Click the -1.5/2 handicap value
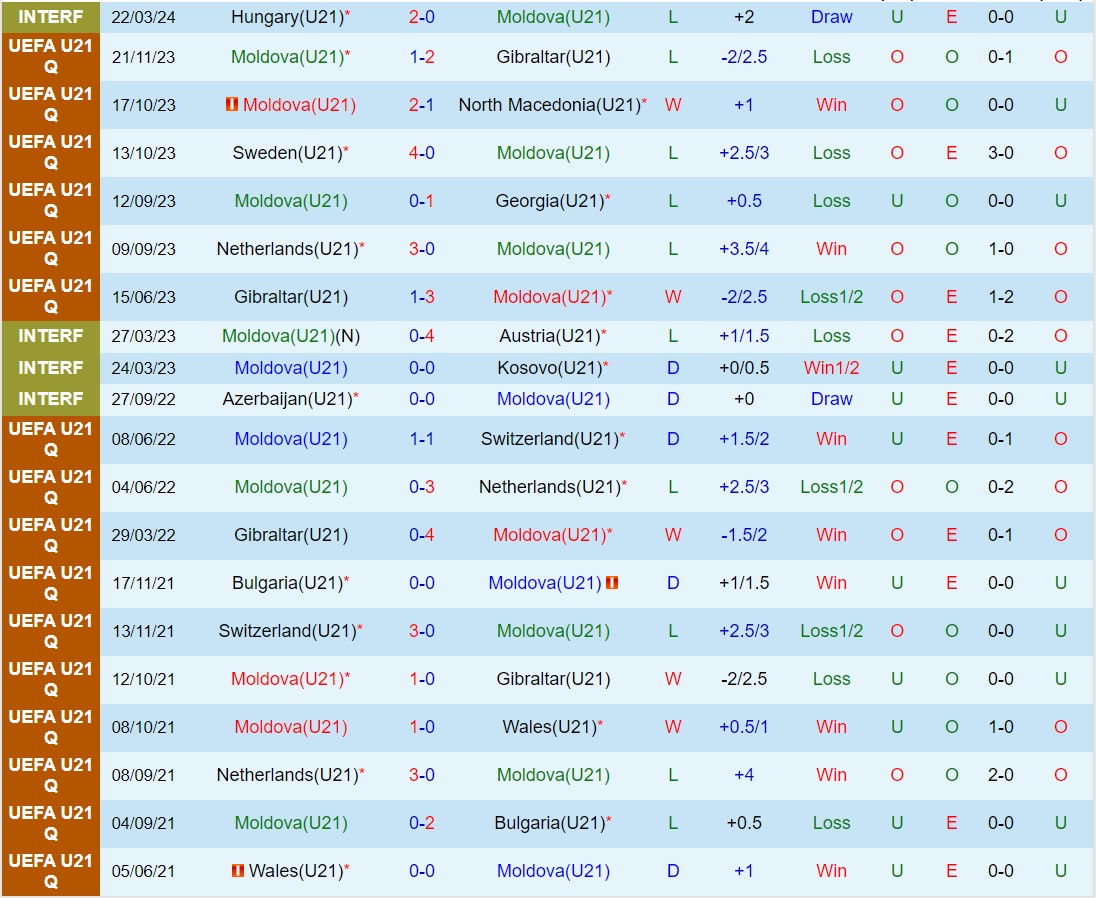The image size is (1096, 898). point(744,535)
